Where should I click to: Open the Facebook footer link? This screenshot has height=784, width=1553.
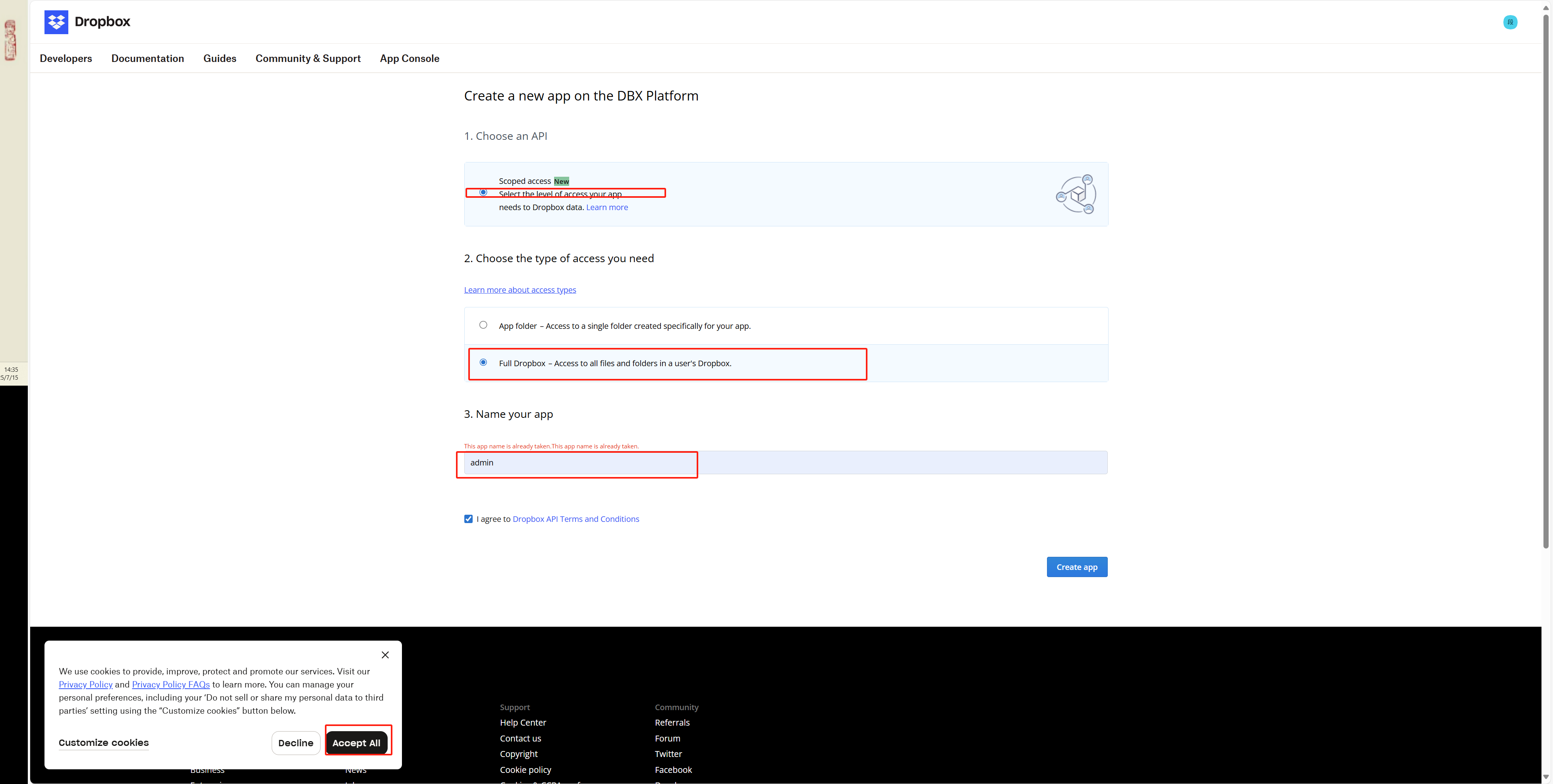click(673, 770)
